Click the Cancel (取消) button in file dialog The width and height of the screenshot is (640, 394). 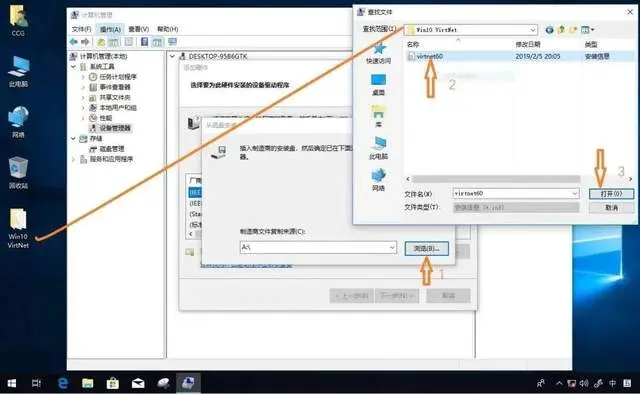[611, 207]
